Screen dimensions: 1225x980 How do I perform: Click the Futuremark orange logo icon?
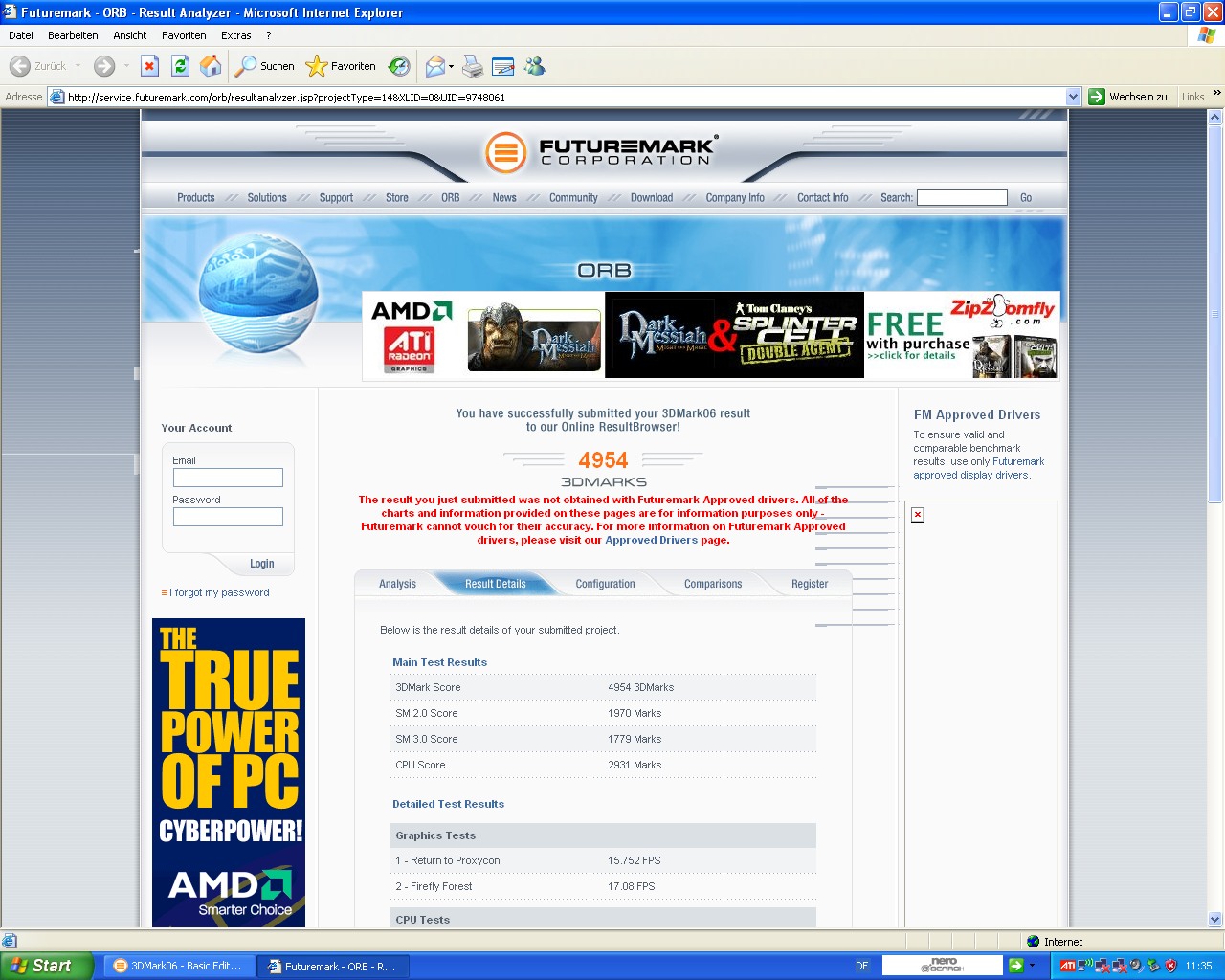click(505, 152)
